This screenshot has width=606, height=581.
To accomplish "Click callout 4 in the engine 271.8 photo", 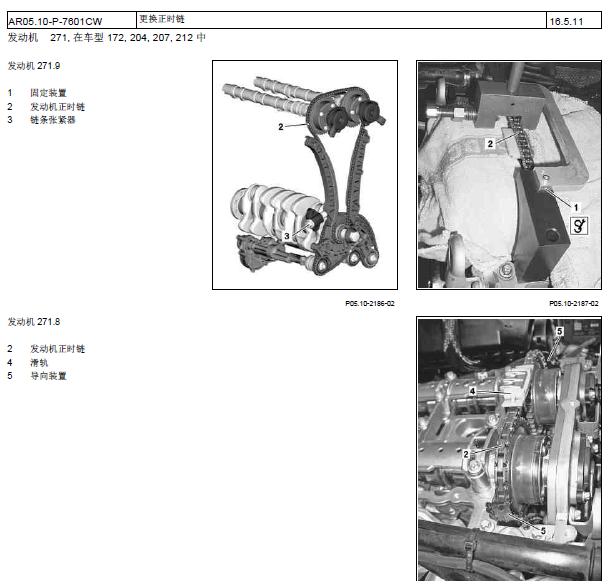I will (472, 391).
